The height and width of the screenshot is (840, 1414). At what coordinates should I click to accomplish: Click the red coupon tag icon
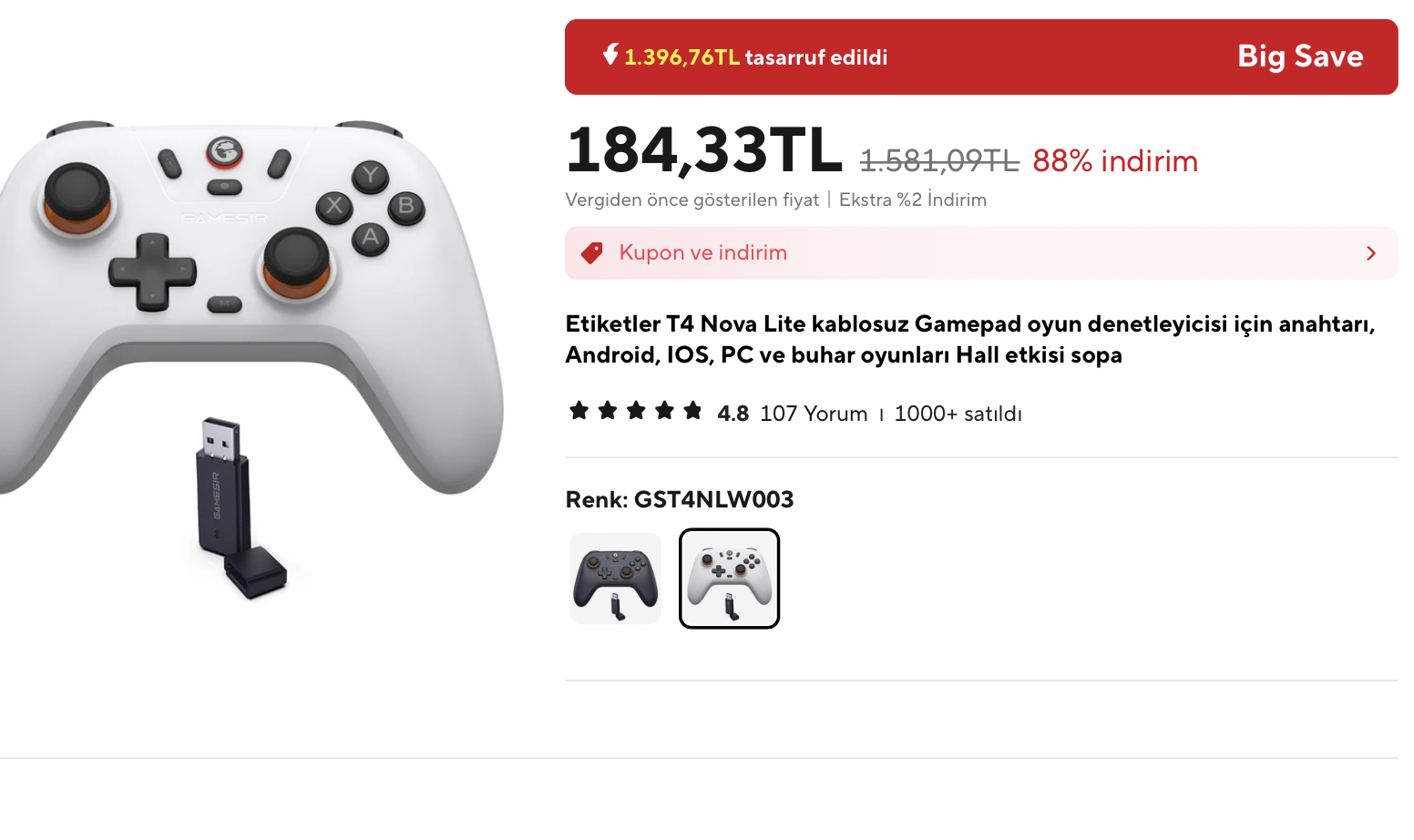(x=592, y=253)
